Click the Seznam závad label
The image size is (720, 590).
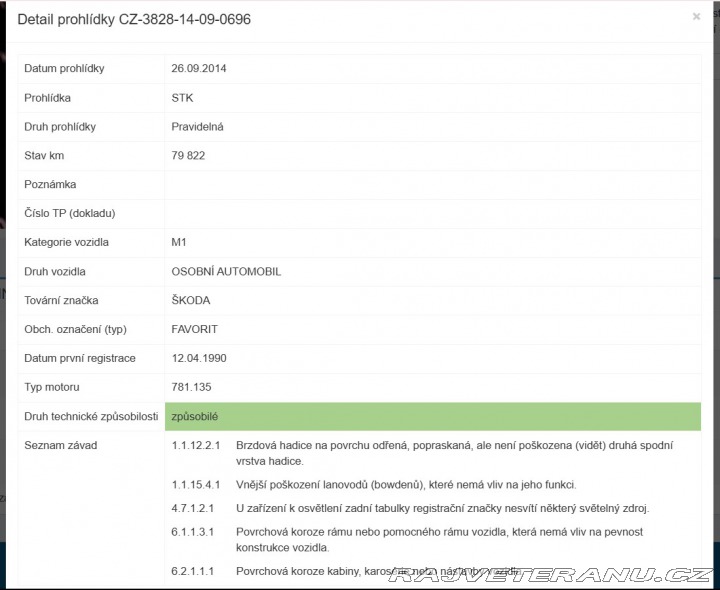61,445
